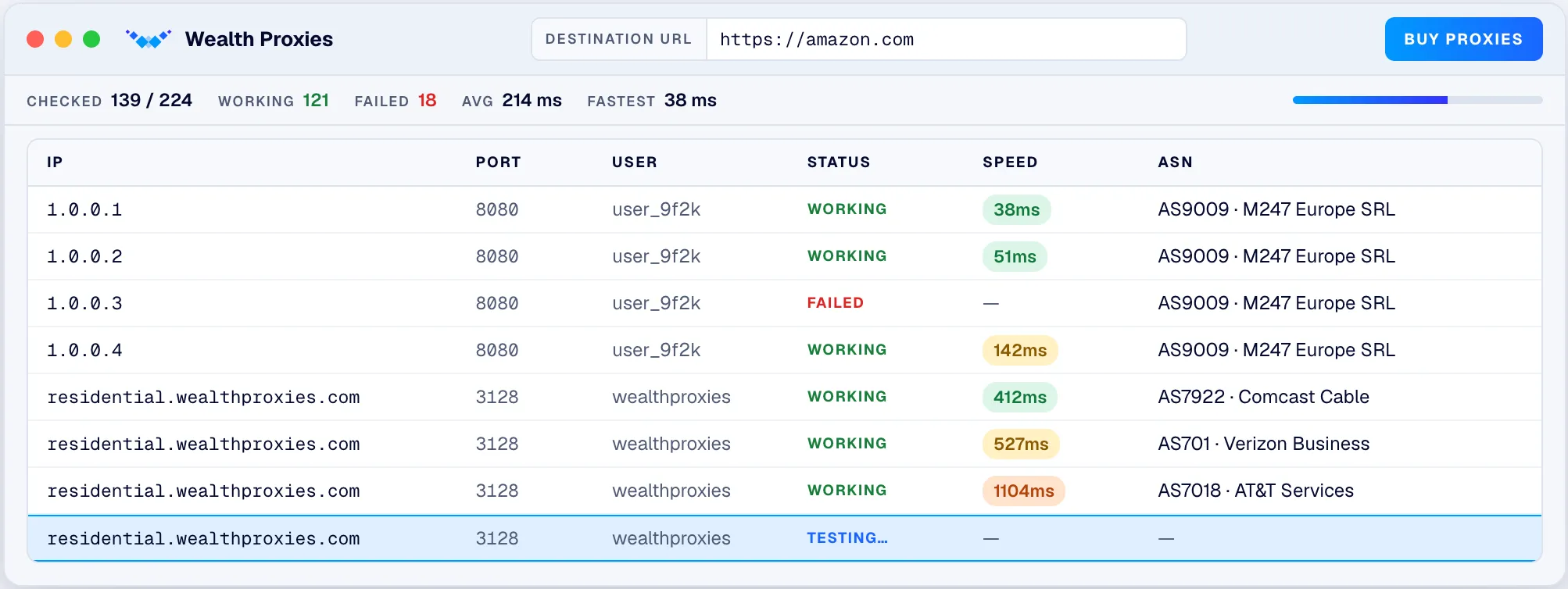
Task: Click the SPEED column header
Action: 1010,162
